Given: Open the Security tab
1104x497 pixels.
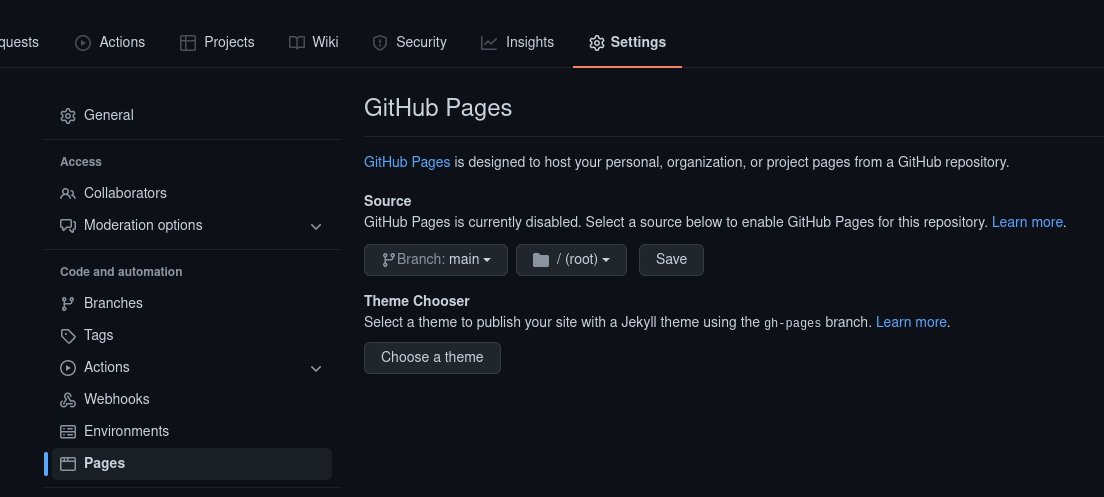Looking at the screenshot, I should (x=409, y=42).
